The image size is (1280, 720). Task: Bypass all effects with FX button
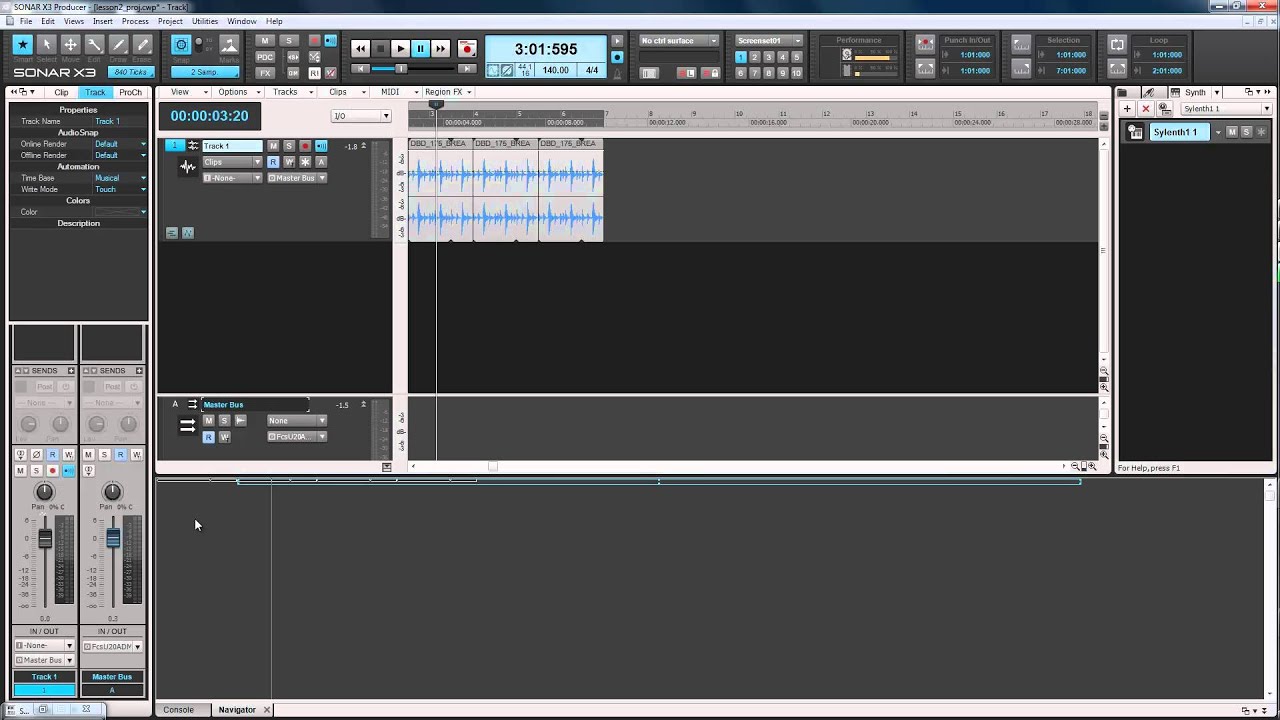pyautogui.click(x=265, y=73)
